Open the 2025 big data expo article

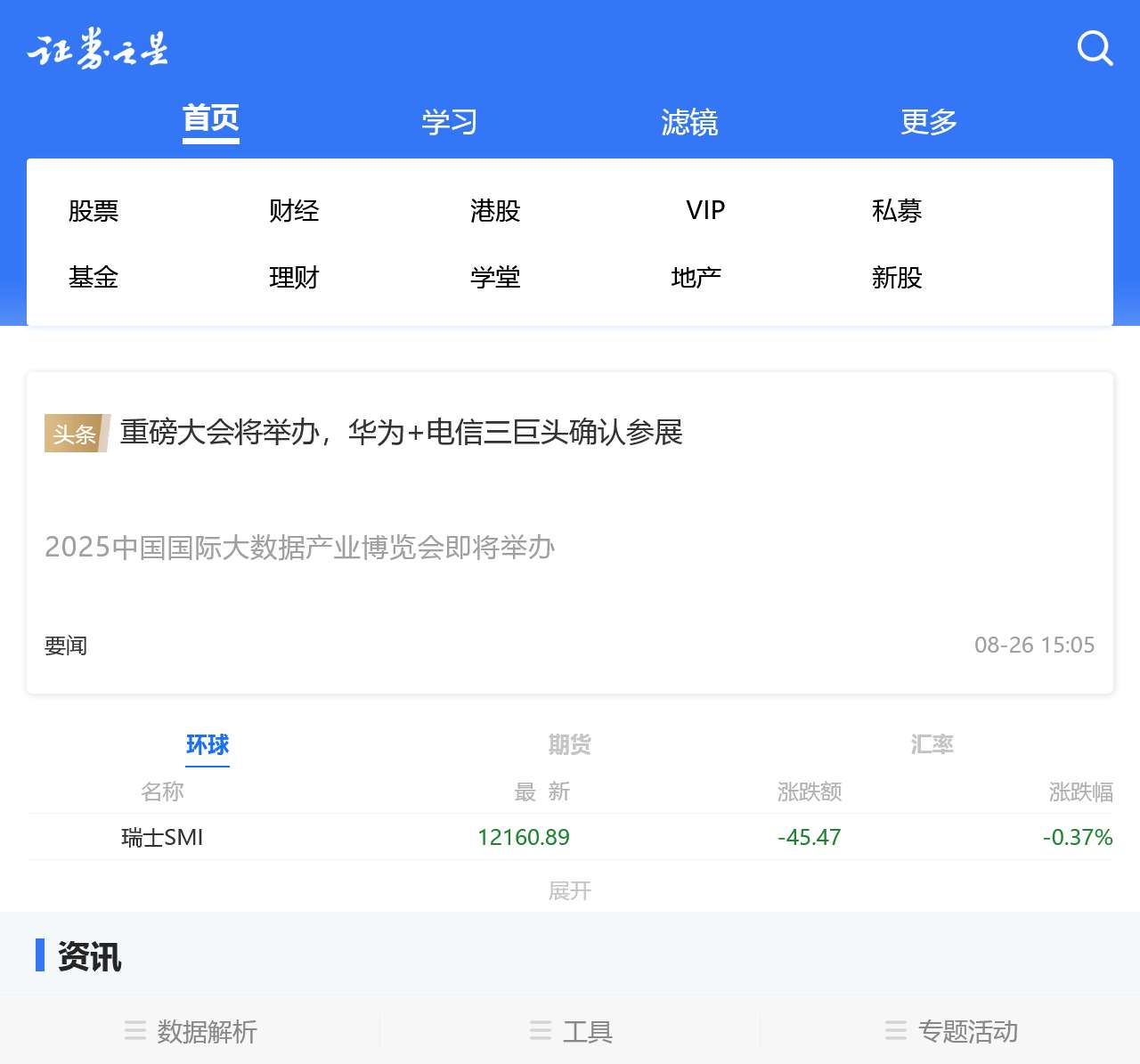coord(299,548)
